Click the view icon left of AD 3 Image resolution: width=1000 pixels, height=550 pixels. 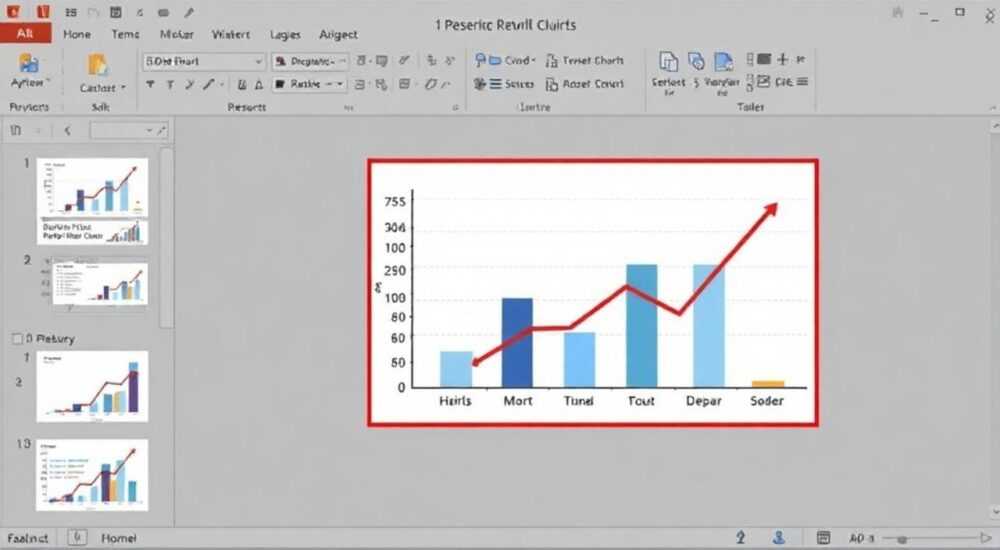(823, 538)
